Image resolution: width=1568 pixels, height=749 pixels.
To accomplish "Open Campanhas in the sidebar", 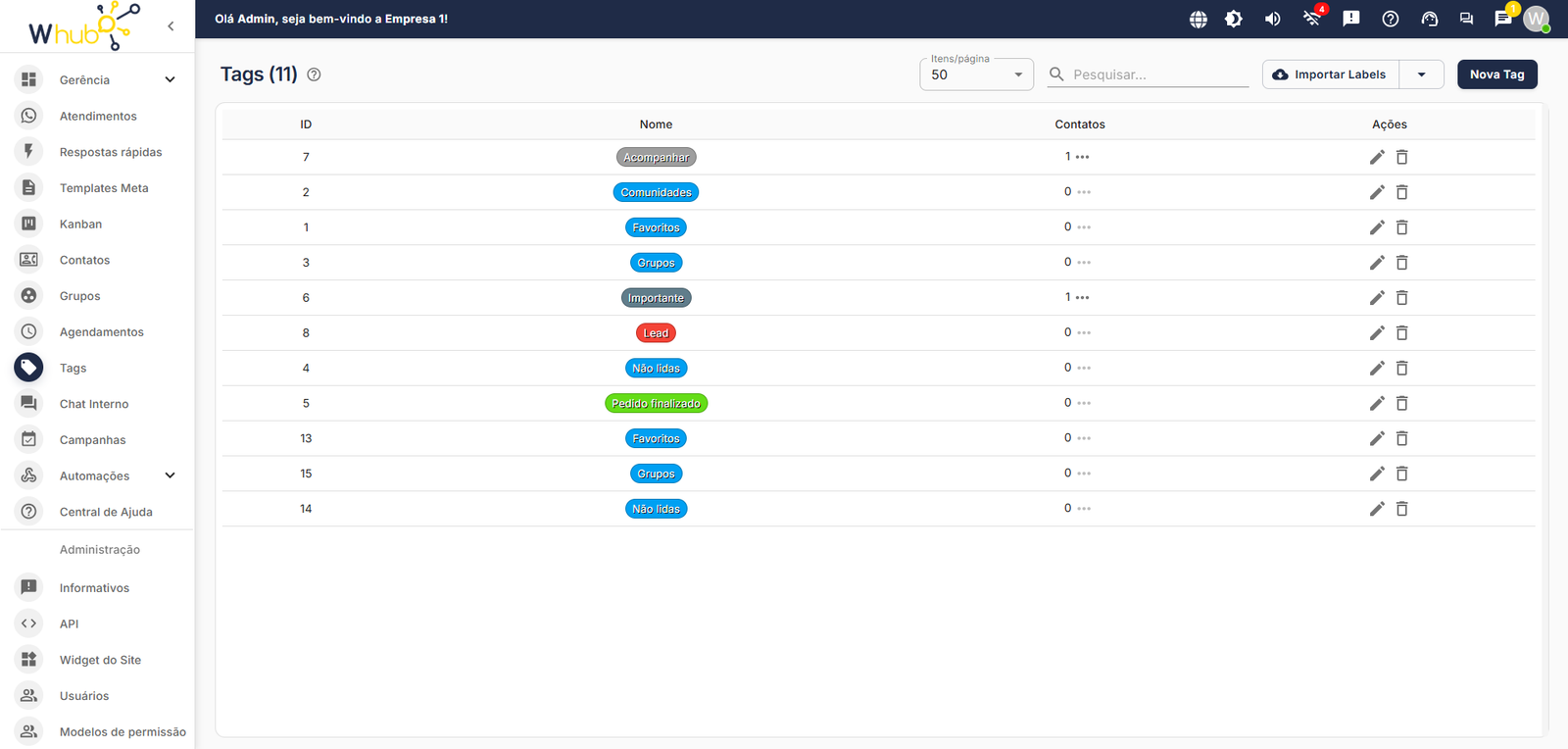I will (98, 440).
